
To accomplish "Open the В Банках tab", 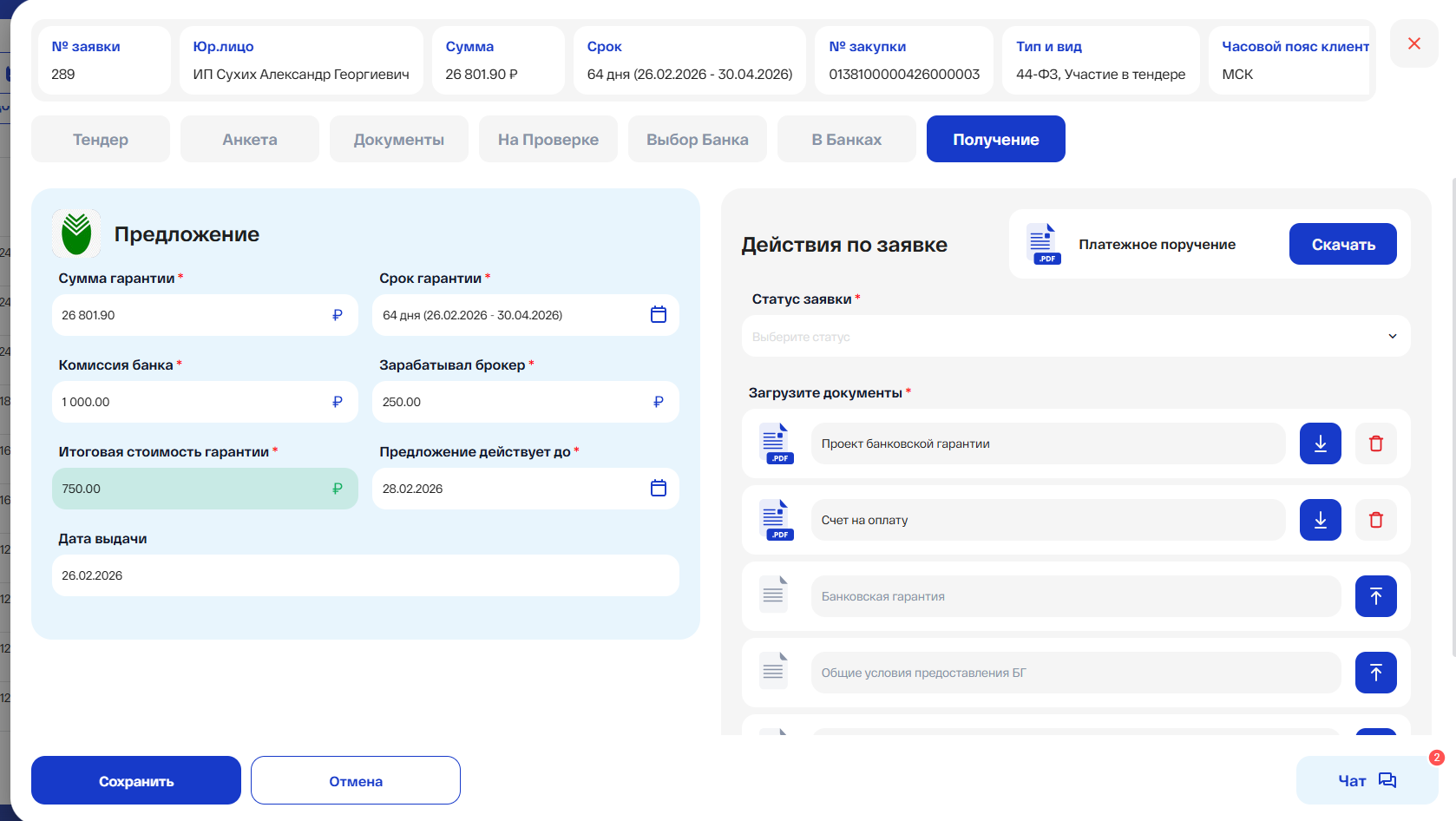I will pos(847,139).
